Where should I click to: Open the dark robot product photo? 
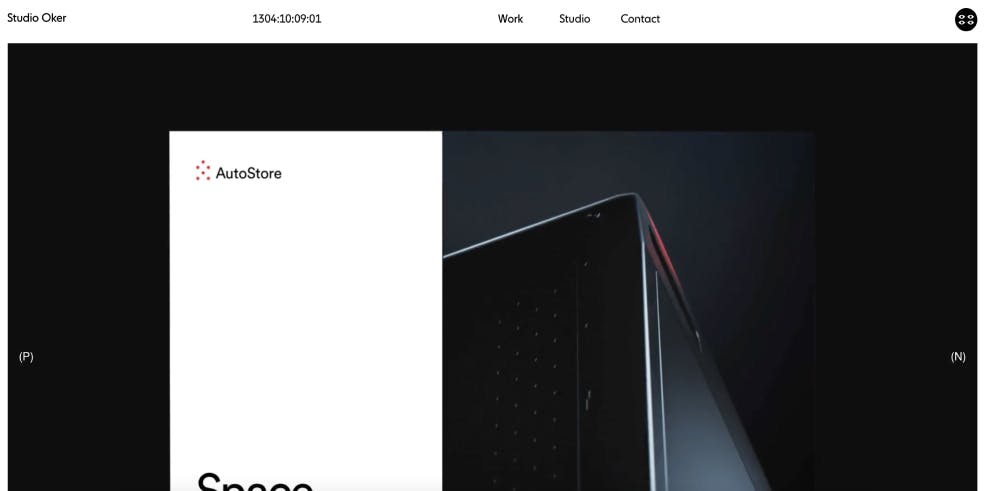click(x=628, y=311)
